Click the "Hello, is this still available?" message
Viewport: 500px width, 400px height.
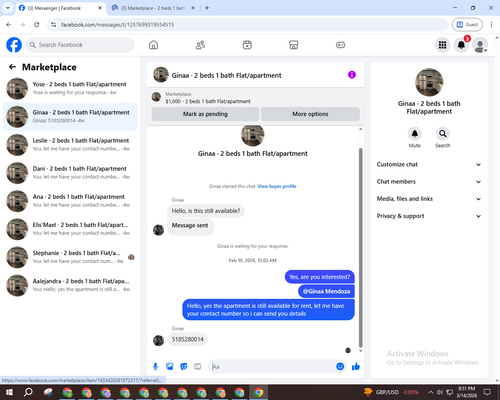pos(206,211)
